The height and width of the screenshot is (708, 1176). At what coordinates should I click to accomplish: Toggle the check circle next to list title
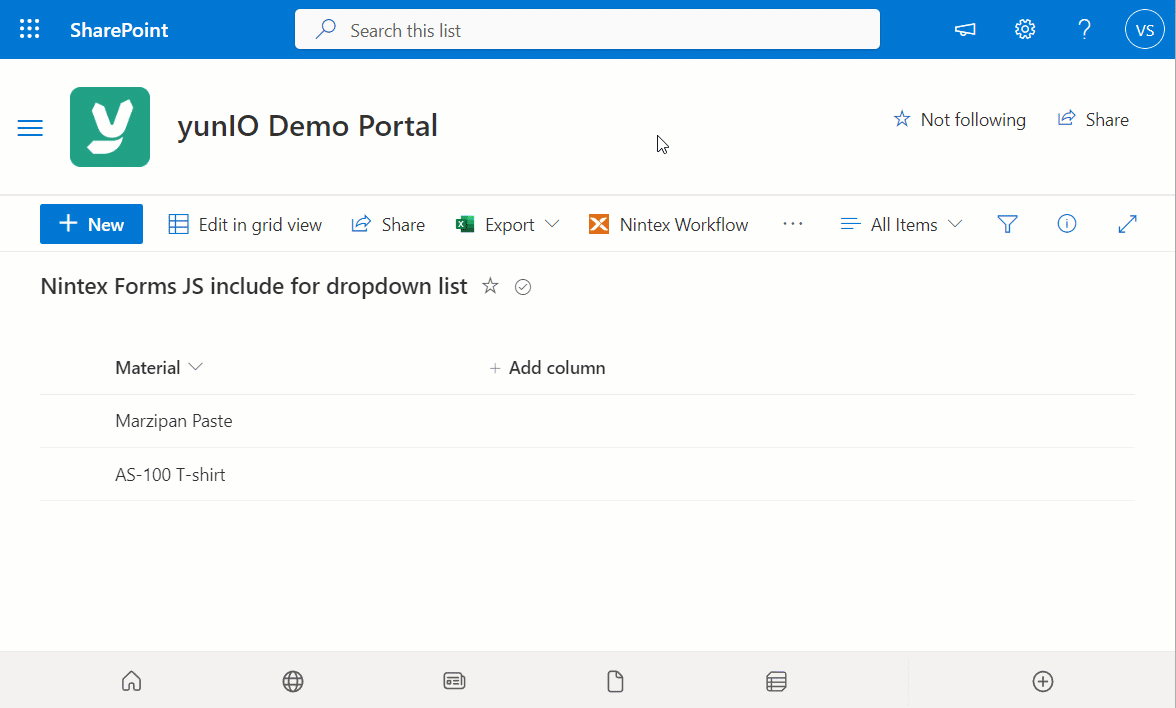point(522,287)
